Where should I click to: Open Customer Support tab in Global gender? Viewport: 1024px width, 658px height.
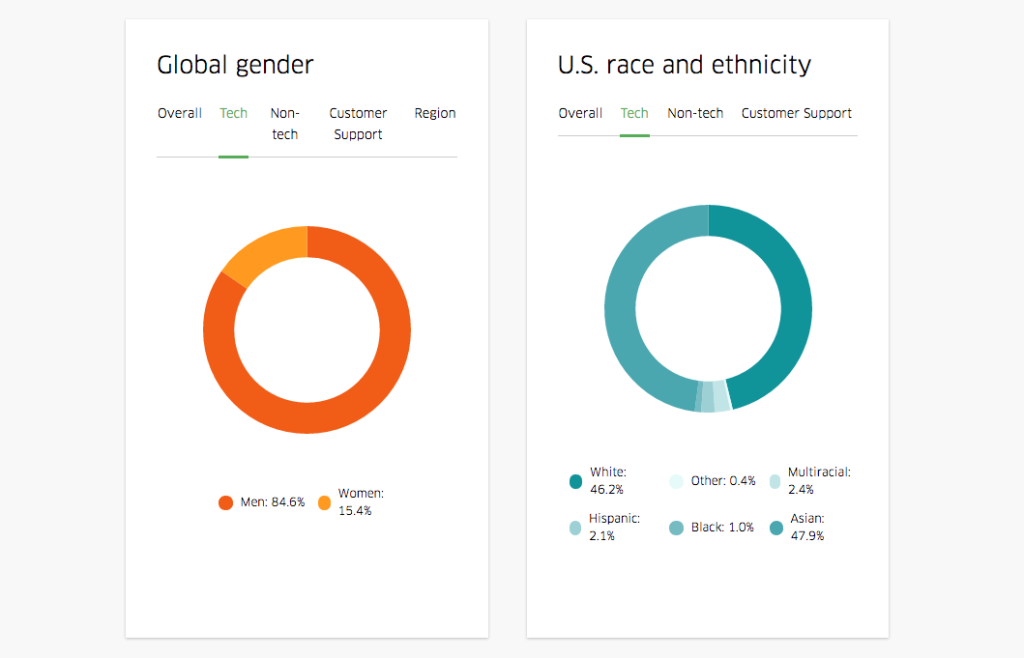click(x=358, y=124)
